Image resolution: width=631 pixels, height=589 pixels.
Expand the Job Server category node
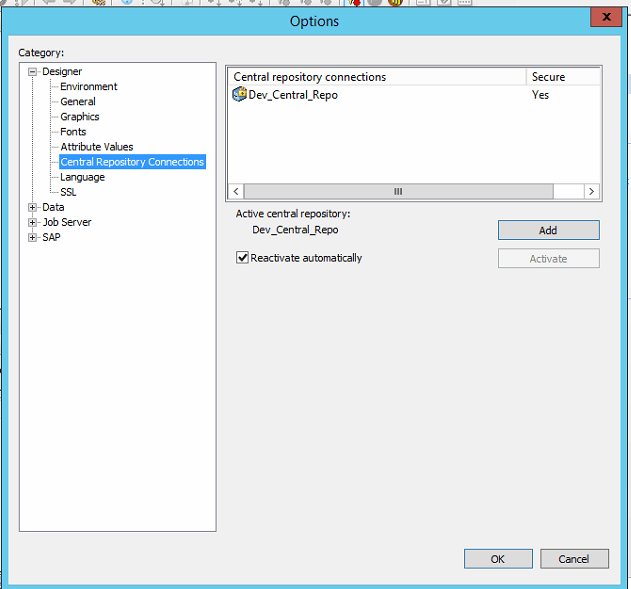[33, 222]
